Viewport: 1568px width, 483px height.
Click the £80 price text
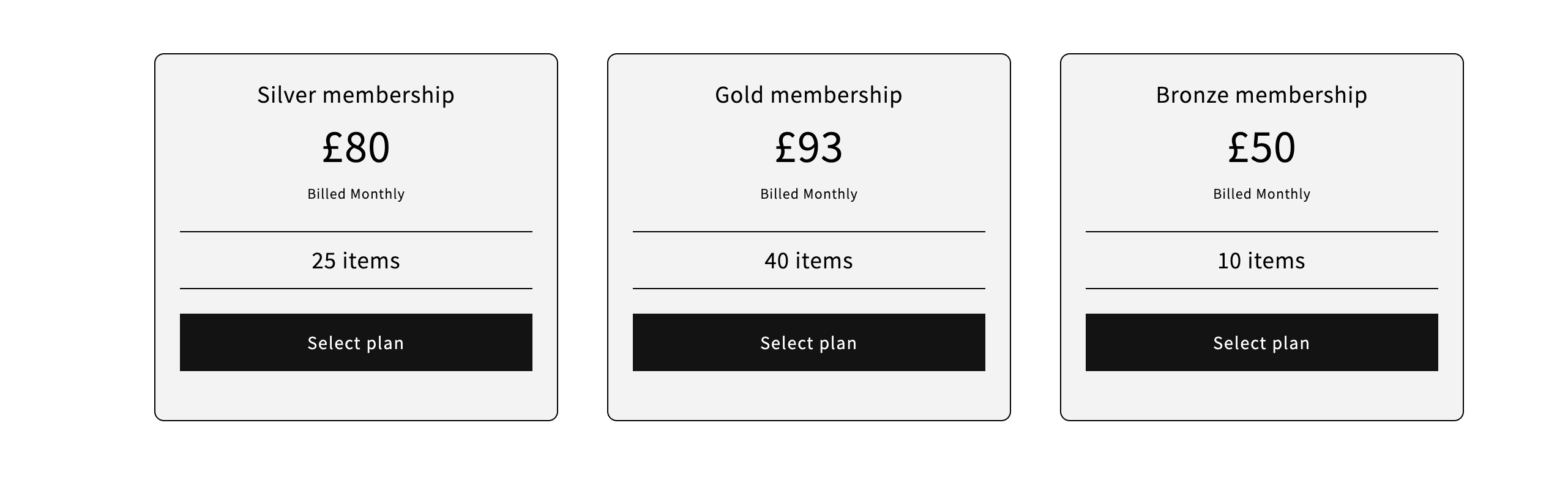pyautogui.click(x=356, y=147)
